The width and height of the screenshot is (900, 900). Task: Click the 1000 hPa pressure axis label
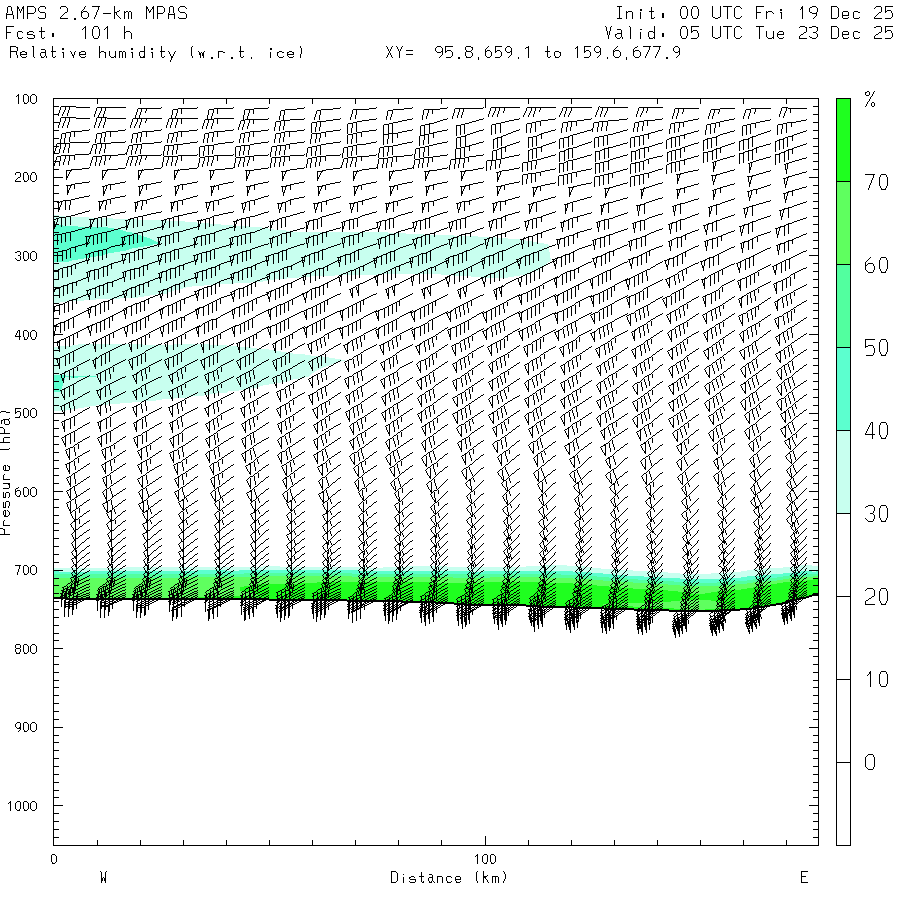click(22, 806)
